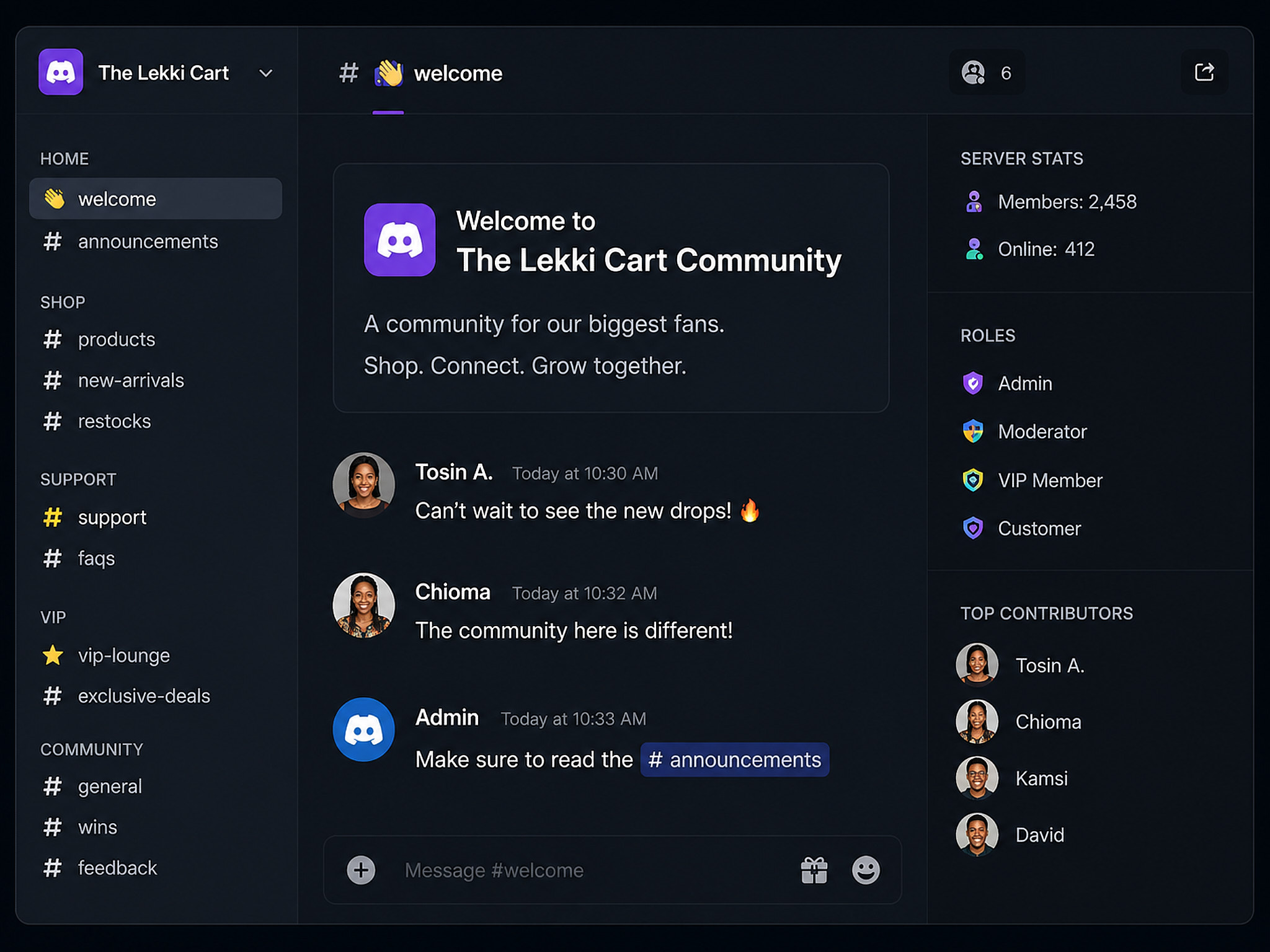Click David's avatar in Top Contributors
Image resolution: width=1270 pixels, height=952 pixels.
[x=977, y=834]
